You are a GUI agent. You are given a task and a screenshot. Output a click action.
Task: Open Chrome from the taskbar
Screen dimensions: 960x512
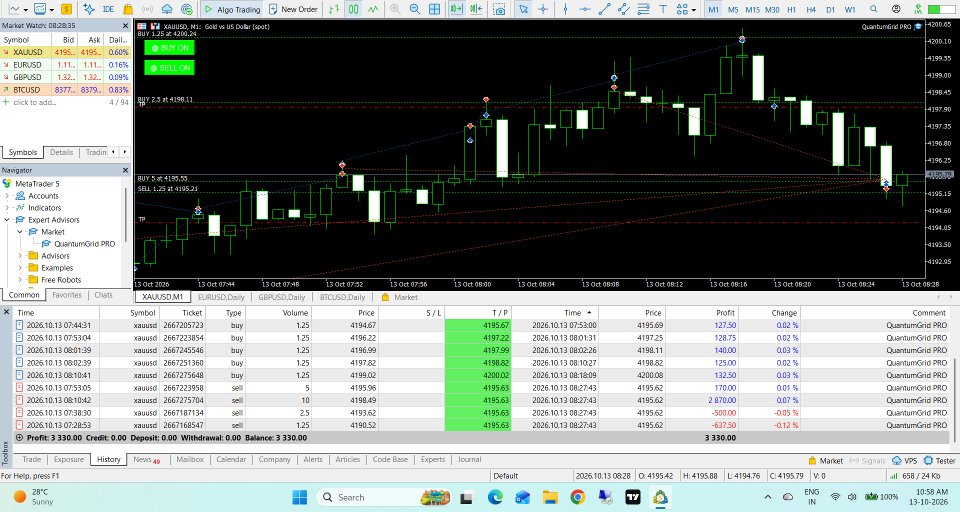pos(577,497)
